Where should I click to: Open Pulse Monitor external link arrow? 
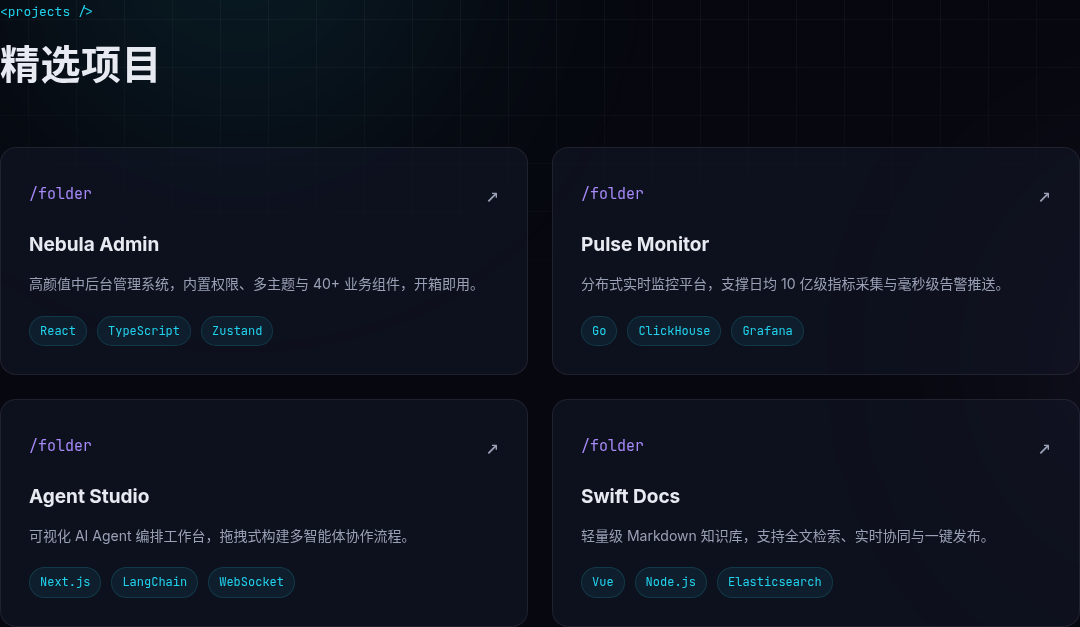tap(1044, 197)
